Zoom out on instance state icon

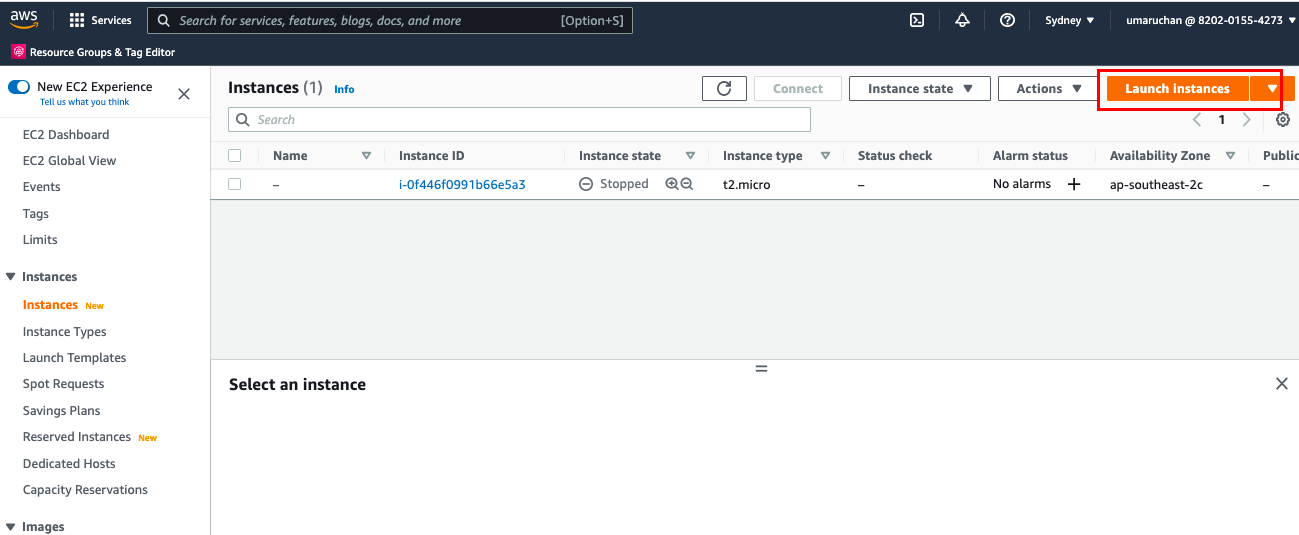[687, 185]
